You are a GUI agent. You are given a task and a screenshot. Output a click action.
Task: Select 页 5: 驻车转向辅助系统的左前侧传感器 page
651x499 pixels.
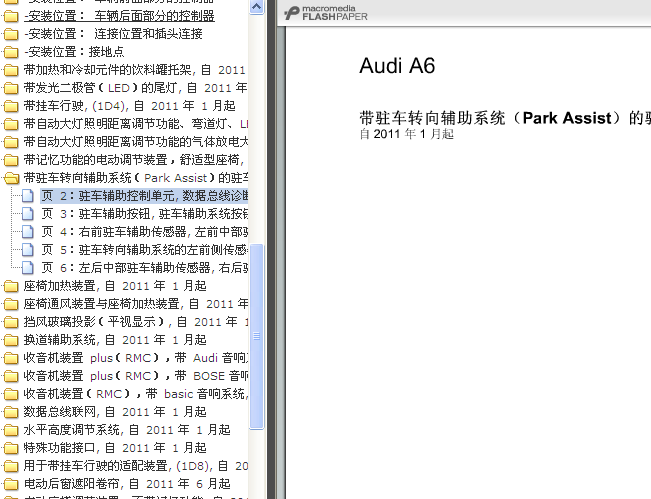point(144,250)
